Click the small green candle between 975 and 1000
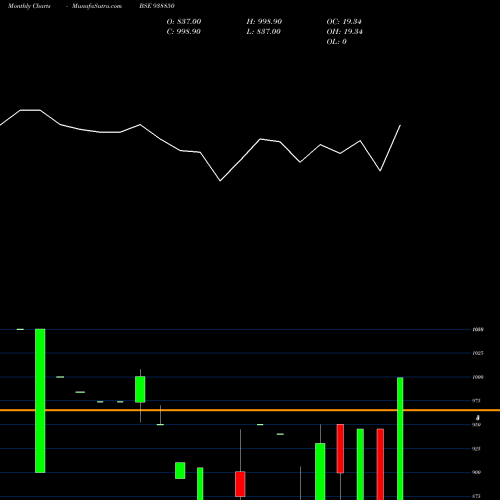500x500 pixels. pos(140,389)
